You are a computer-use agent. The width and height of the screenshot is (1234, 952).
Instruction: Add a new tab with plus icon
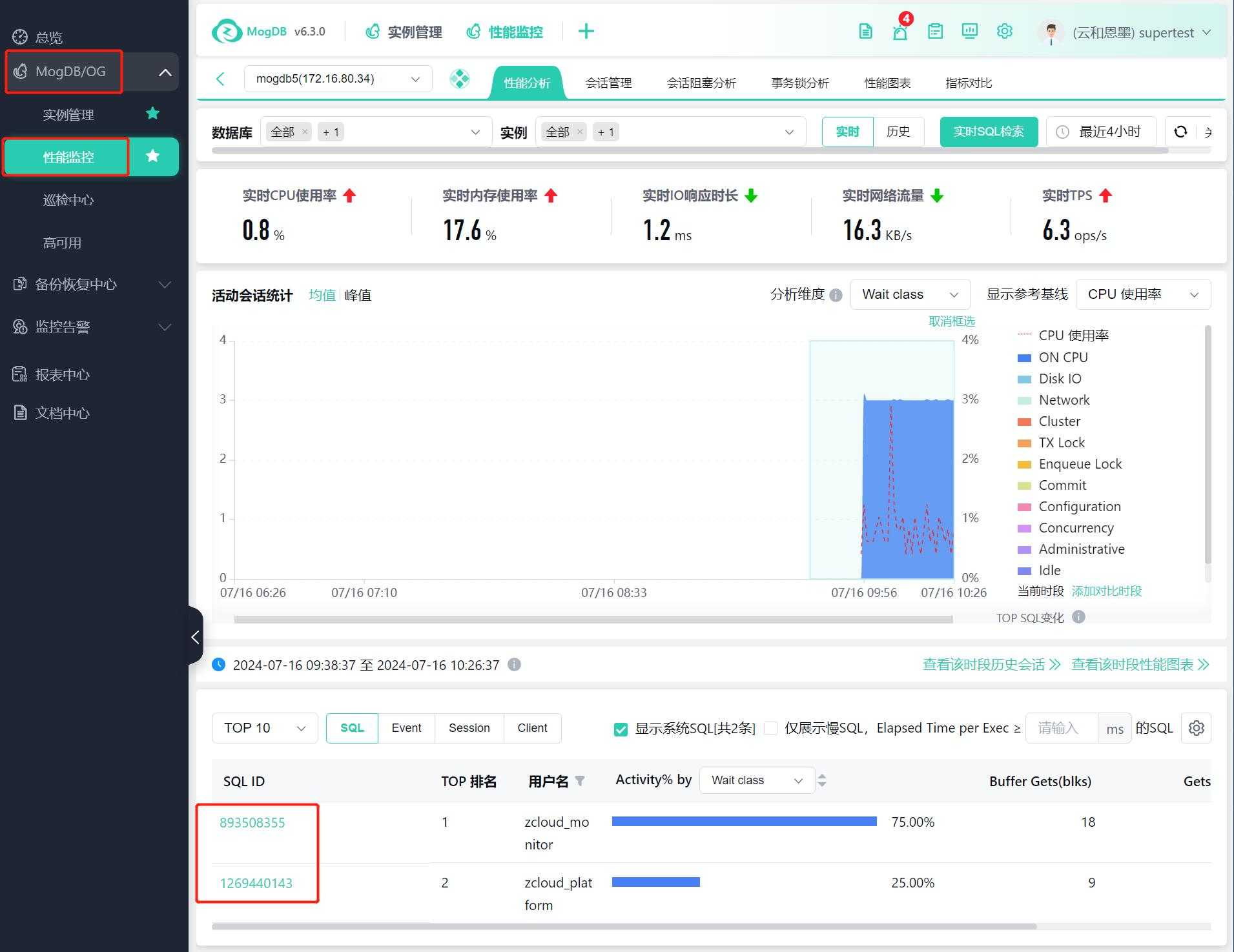tap(586, 31)
